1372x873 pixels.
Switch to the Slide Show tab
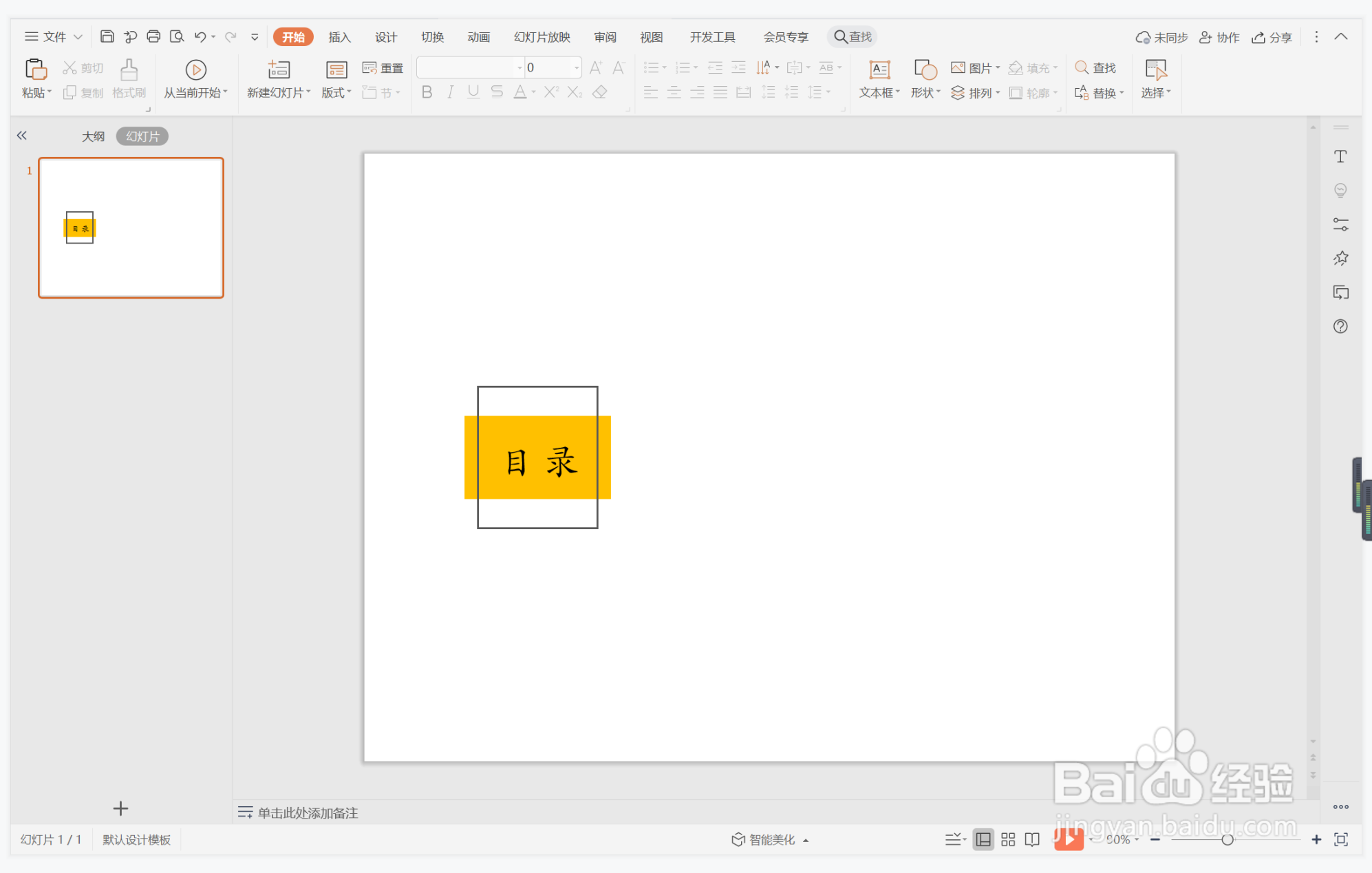click(542, 37)
